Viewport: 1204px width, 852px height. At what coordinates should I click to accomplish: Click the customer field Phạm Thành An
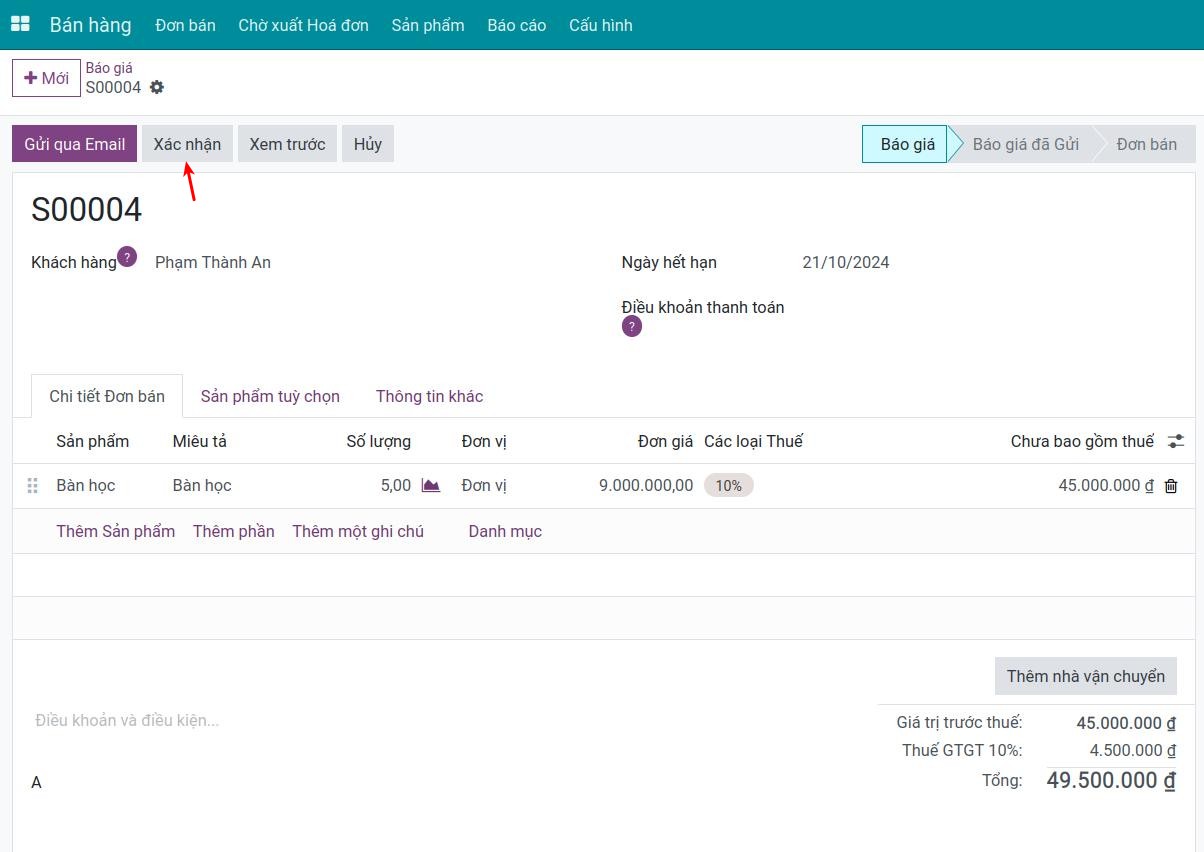[213, 262]
